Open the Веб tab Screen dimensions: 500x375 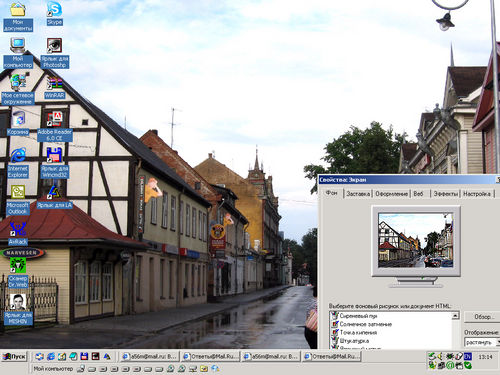[x=419, y=194]
